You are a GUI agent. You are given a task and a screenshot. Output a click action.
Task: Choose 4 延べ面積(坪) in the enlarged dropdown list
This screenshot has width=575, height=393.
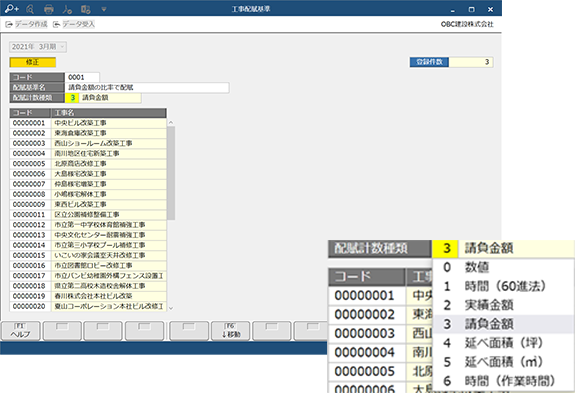tap(503, 343)
